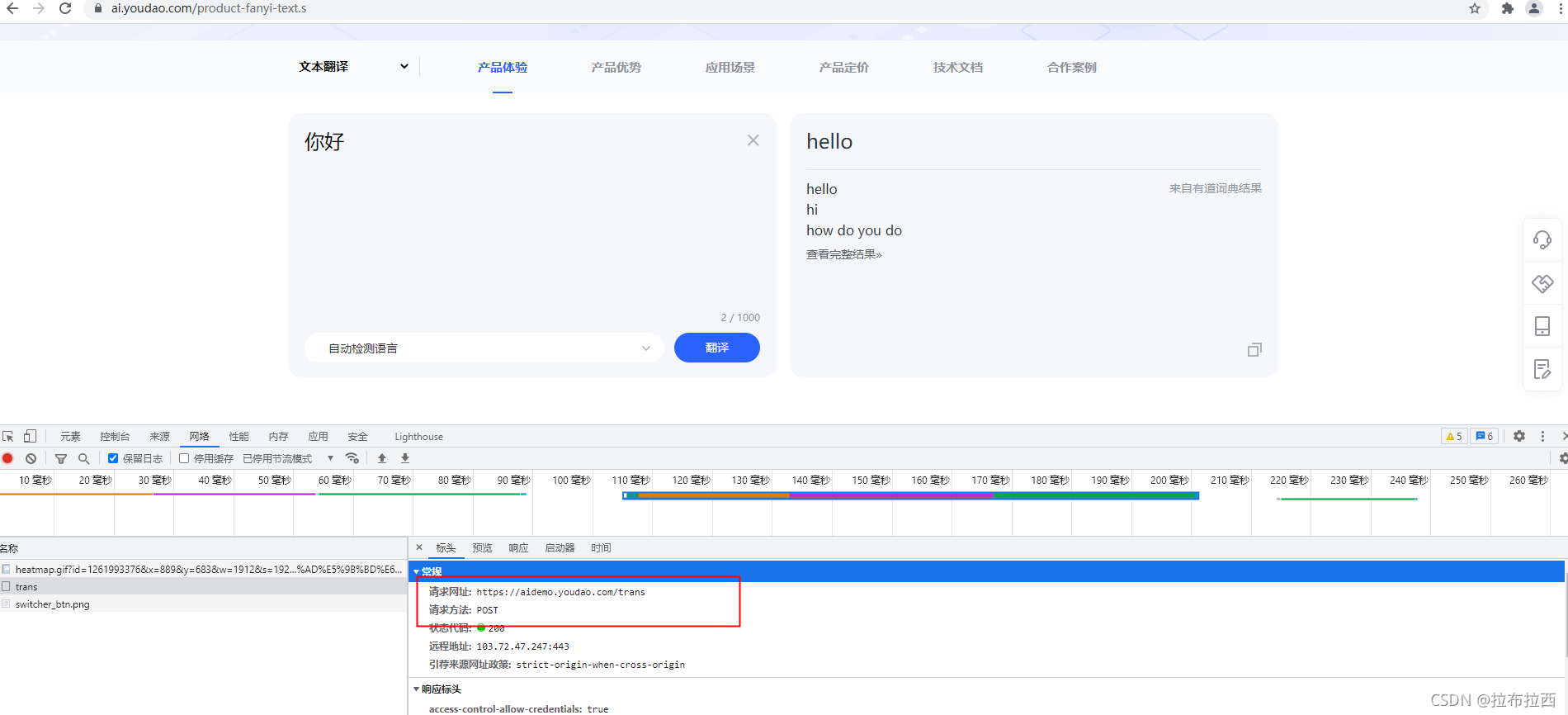Select the trans request row
1568x715 pixels.
point(204,586)
